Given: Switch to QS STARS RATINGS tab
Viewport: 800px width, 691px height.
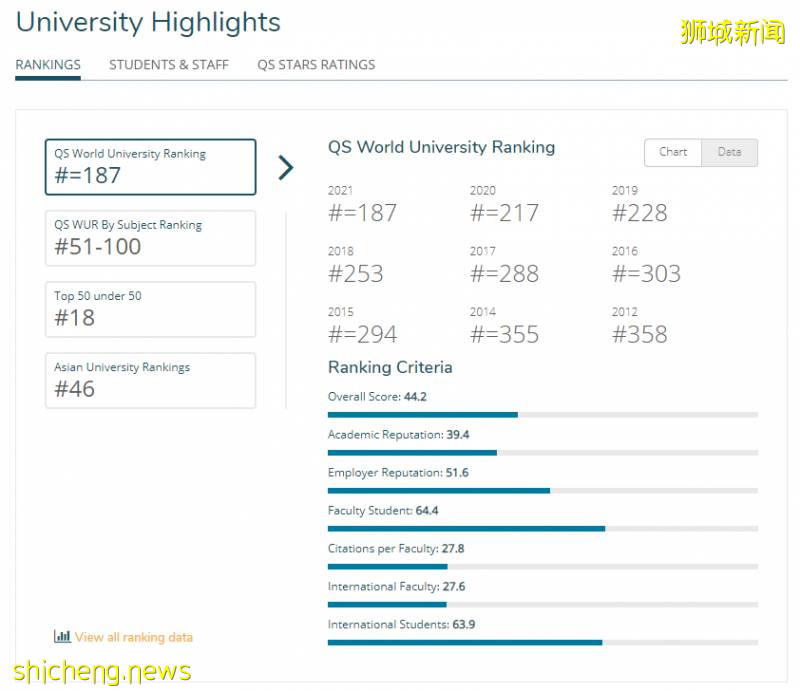Looking at the screenshot, I should pos(316,65).
